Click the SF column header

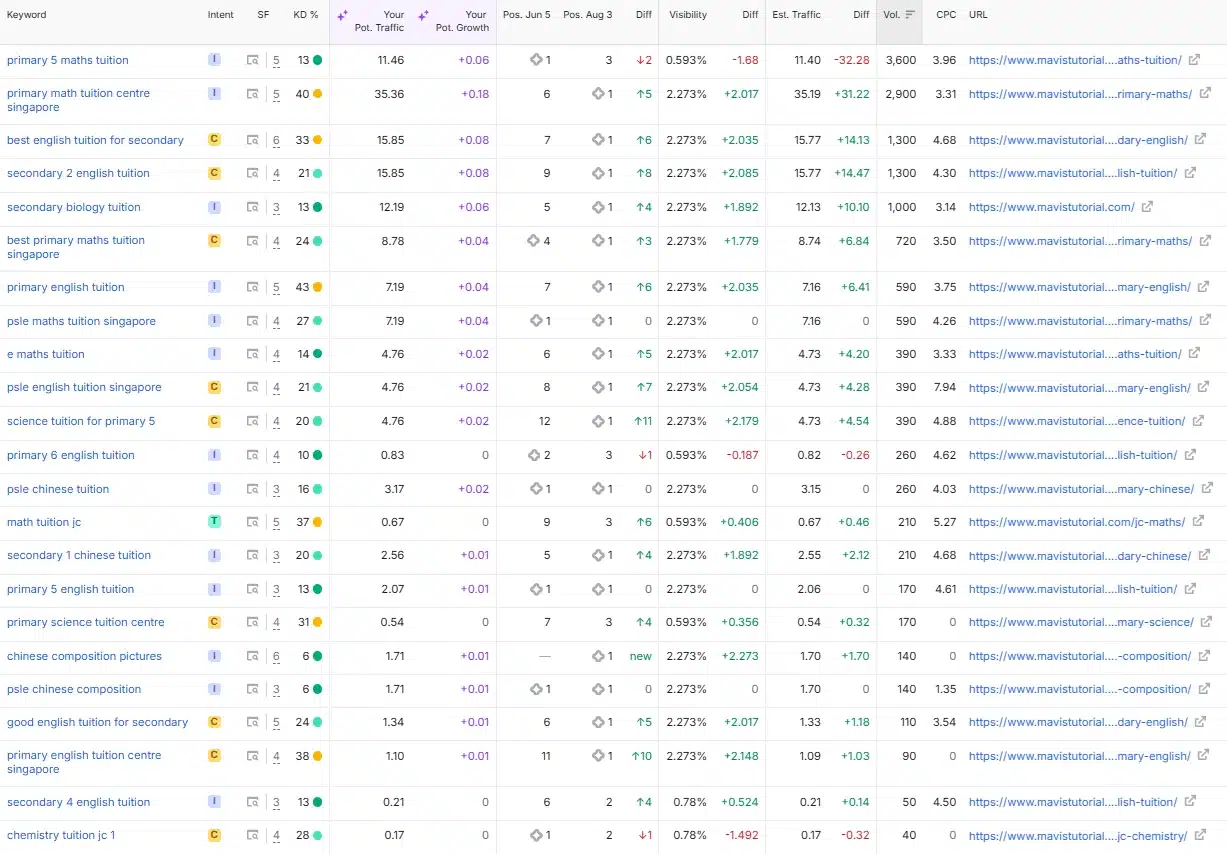point(263,15)
